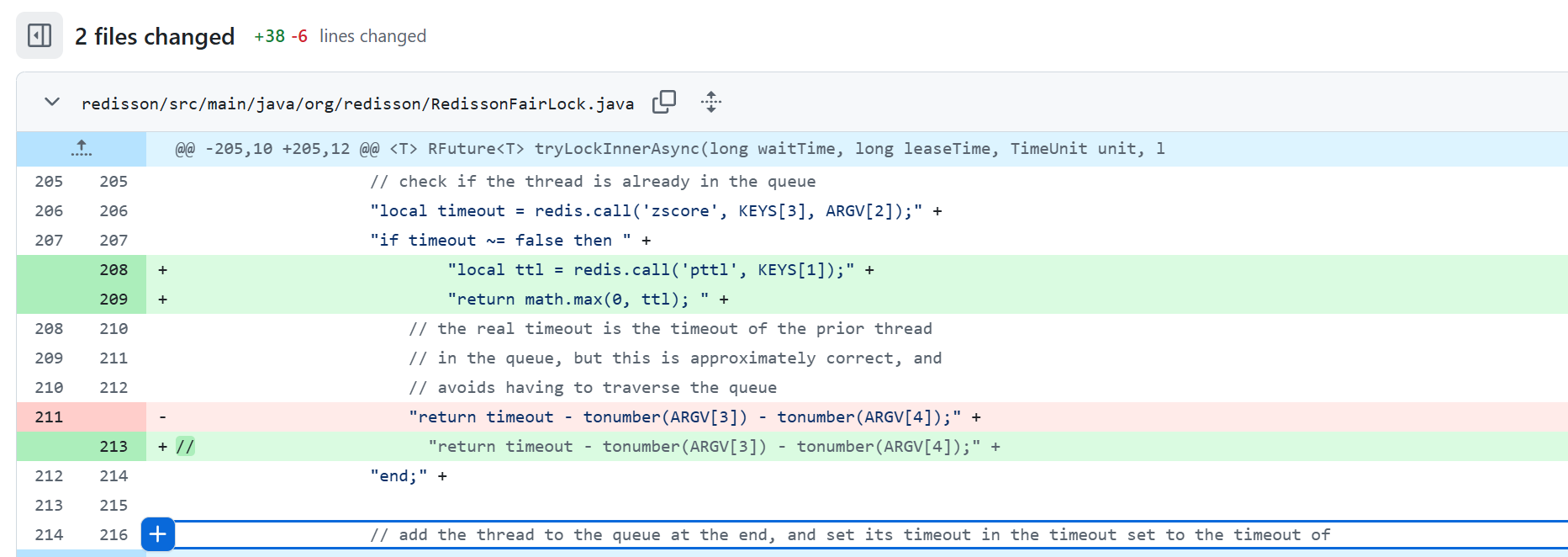Click the red -6 deletions count
The image size is (1568, 557).
coord(299,36)
